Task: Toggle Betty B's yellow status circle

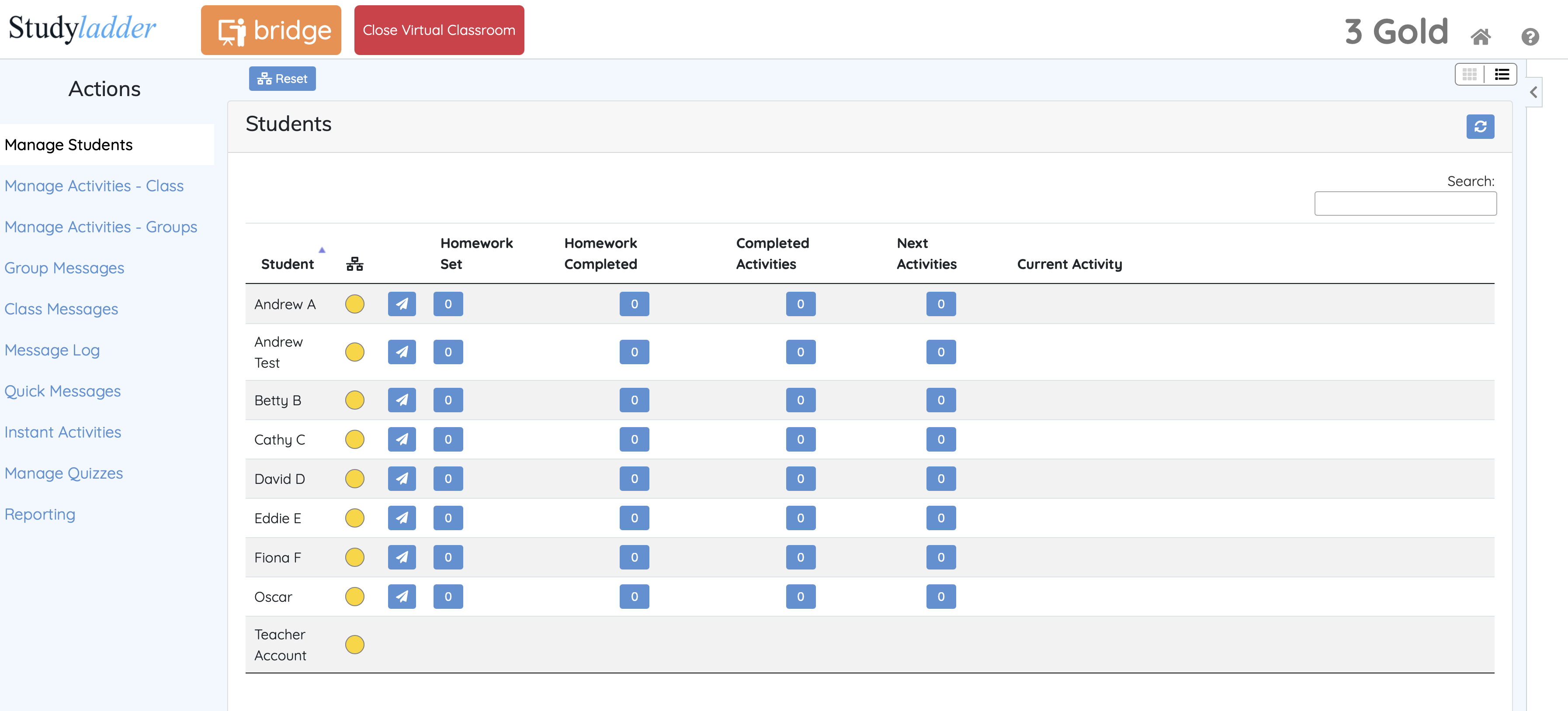Action: tap(355, 400)
